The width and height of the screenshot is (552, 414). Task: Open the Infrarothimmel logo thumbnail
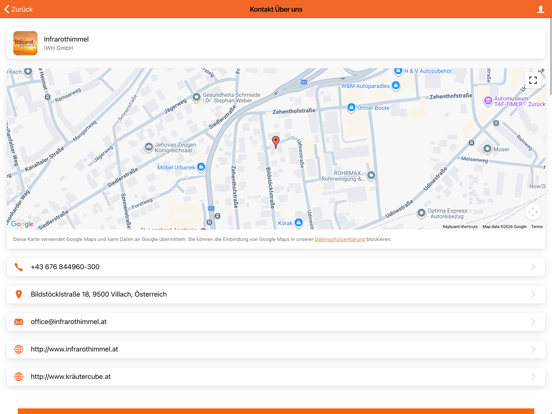point(25,43)
